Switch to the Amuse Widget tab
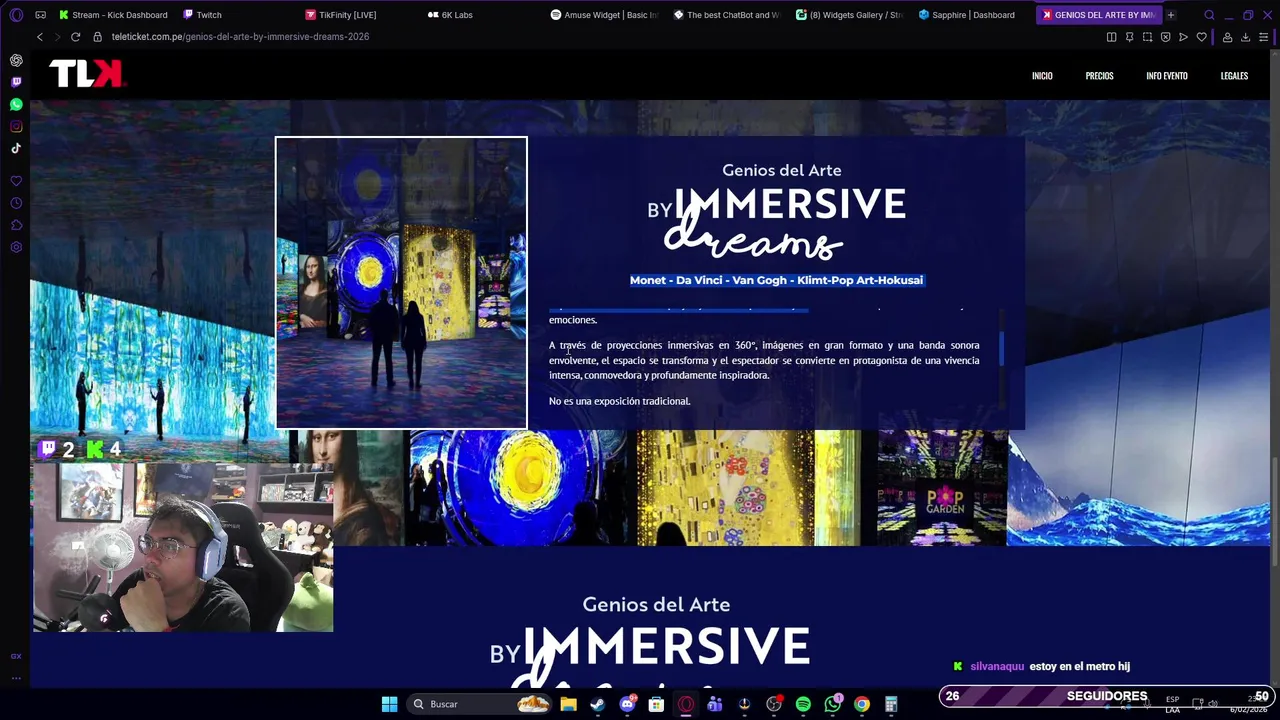The image size is (1280, 720). pyautogui.click(x=604, y=15)
